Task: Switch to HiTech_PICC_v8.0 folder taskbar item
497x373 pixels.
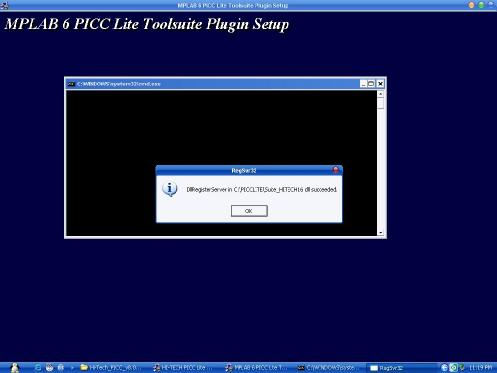Action: tap(112, 368)
